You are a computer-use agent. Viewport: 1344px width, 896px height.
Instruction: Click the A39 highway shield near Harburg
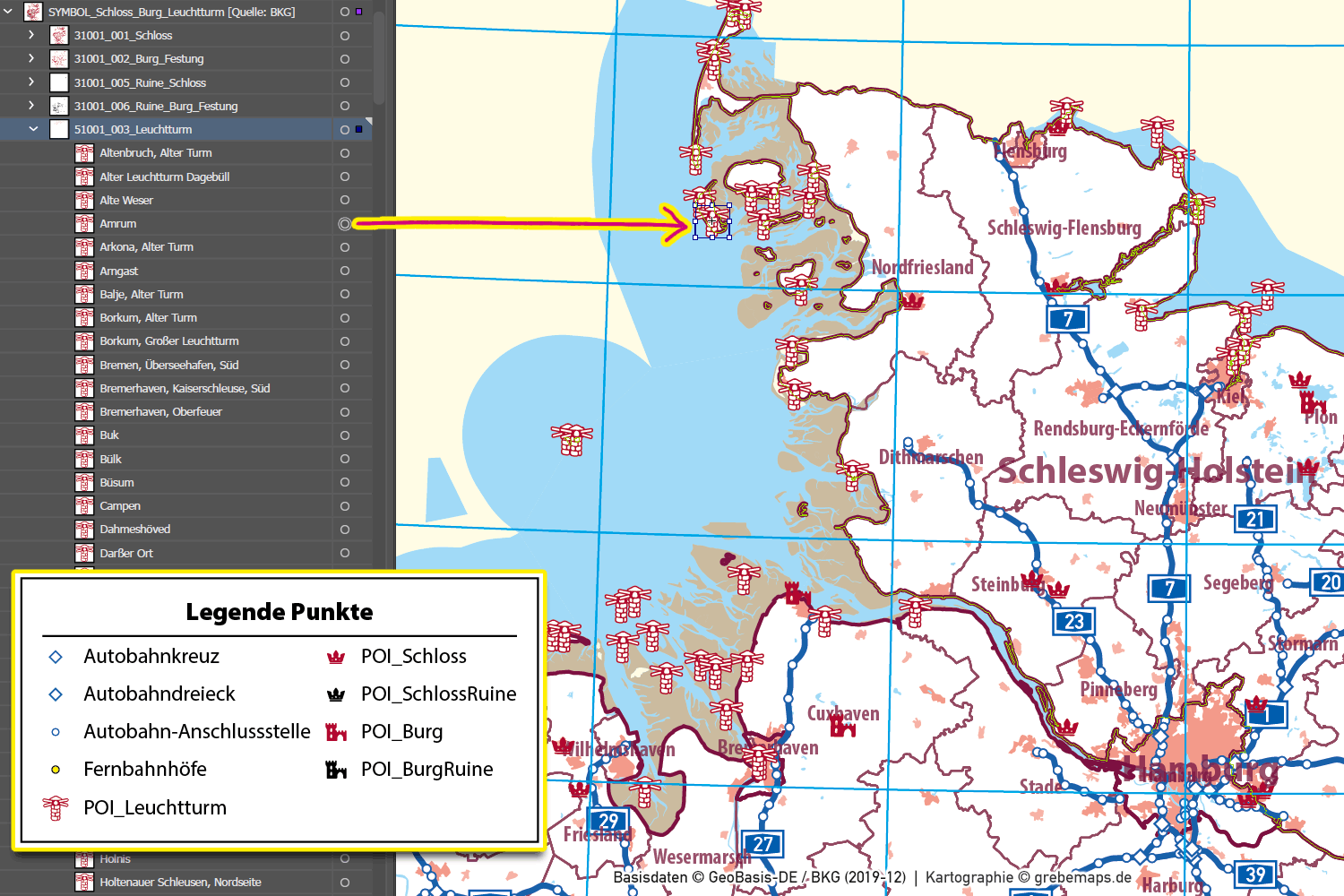point(1255,874)
